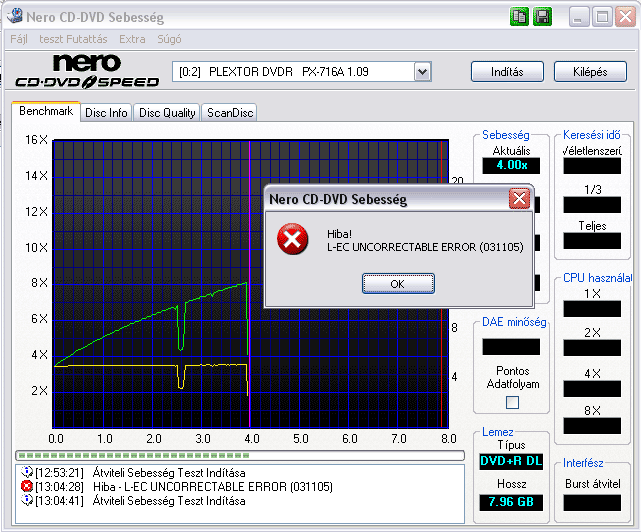
Task: Open the Súgó menu
Action: click(169, 39)
